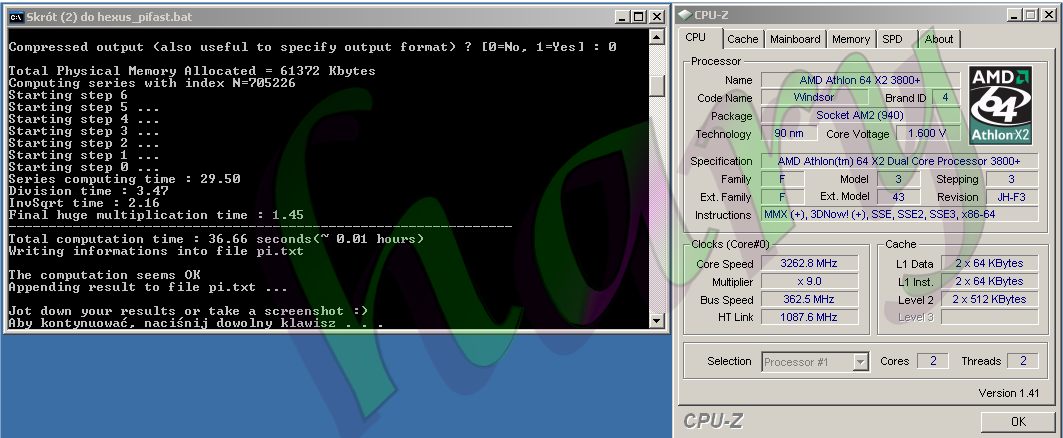Switch to the SPD tab
Image resolution: width=1063 pixels, height=438 pixels.
[x=892, y=39]
